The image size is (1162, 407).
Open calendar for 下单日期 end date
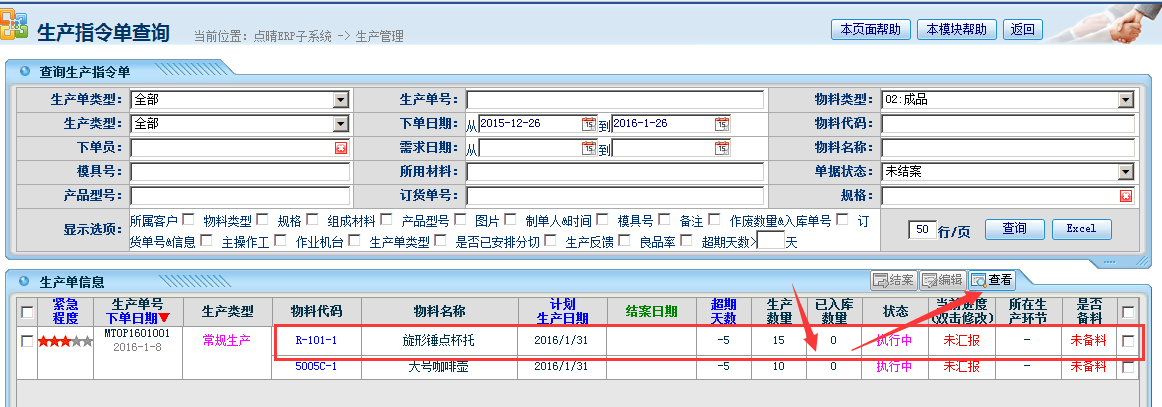722,124
